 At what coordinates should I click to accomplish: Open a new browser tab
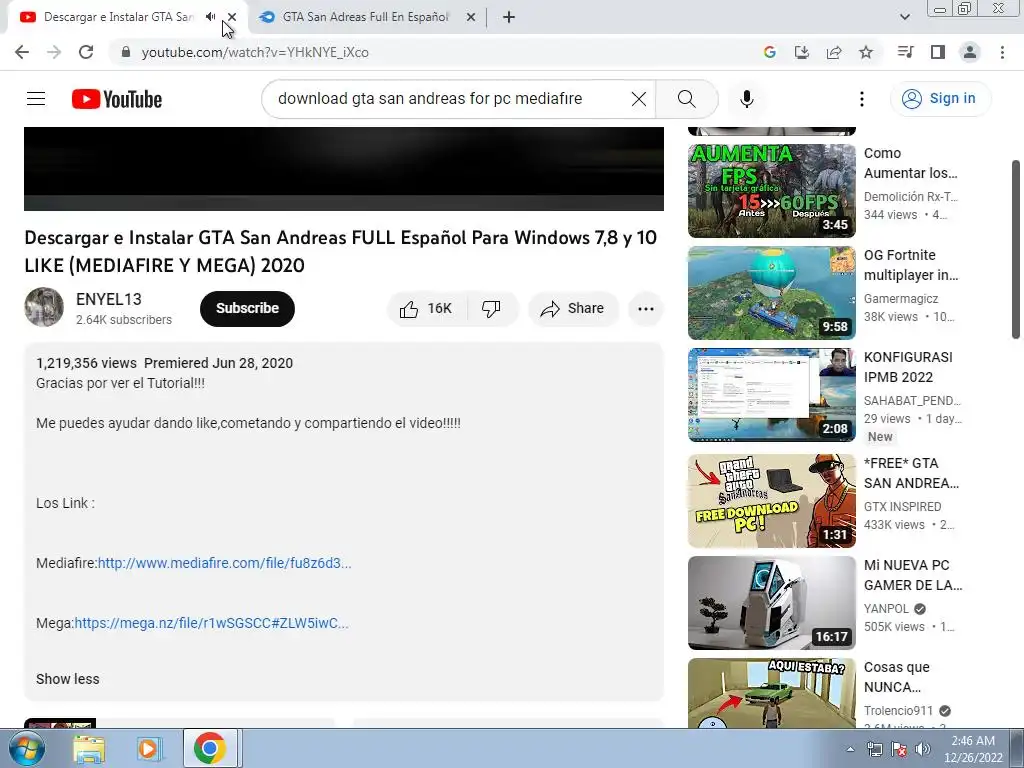click(509, 17)
